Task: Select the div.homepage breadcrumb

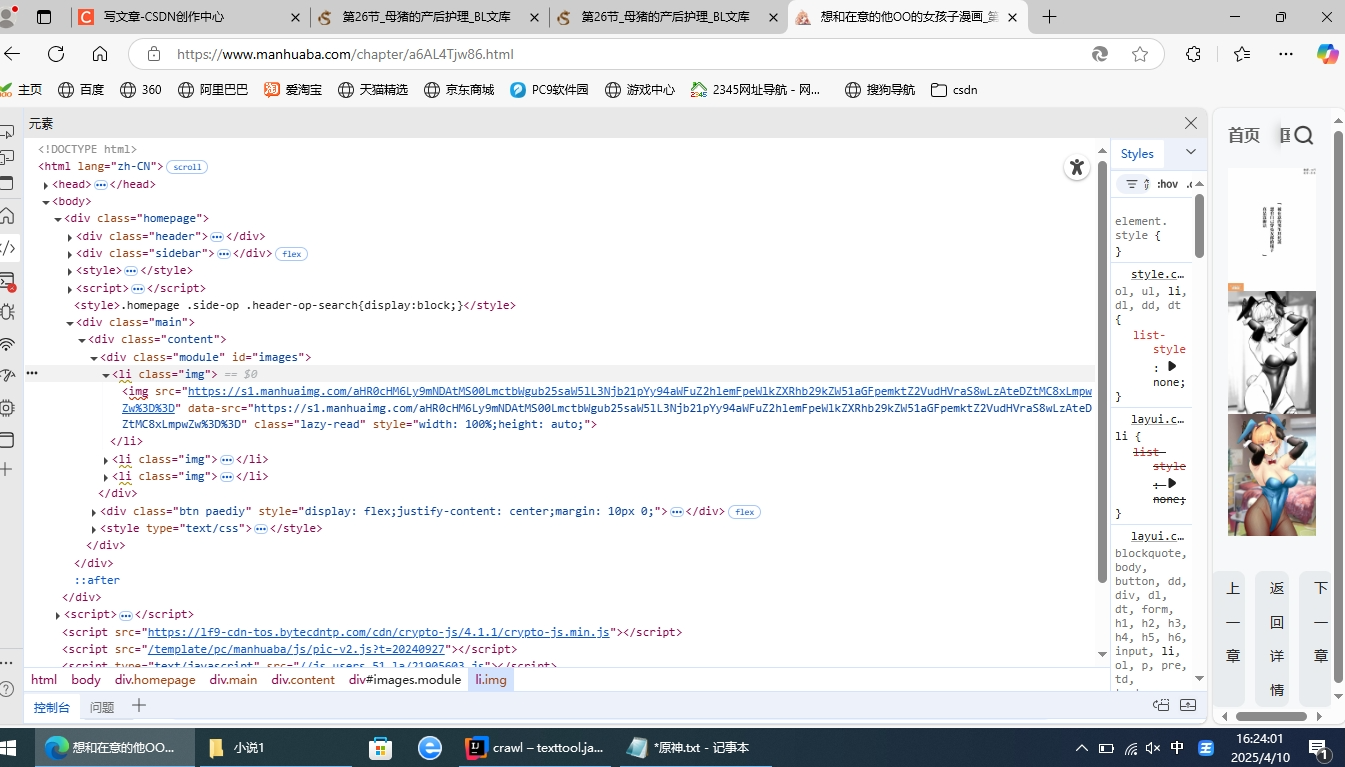Action: tap(155, 680)
